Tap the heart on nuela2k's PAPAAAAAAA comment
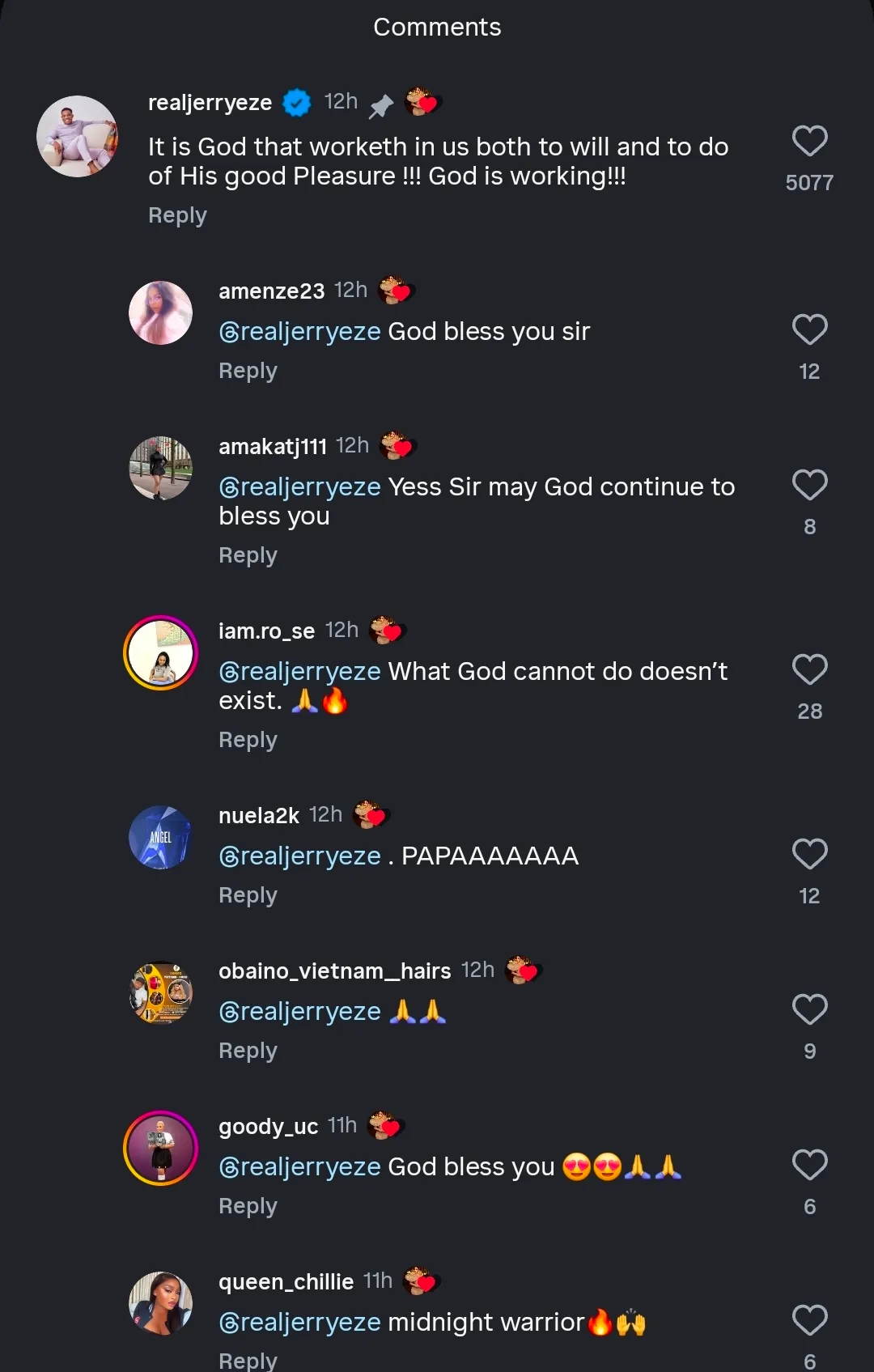This screenshot has height=1372, width=874. [x=809, y=855]
